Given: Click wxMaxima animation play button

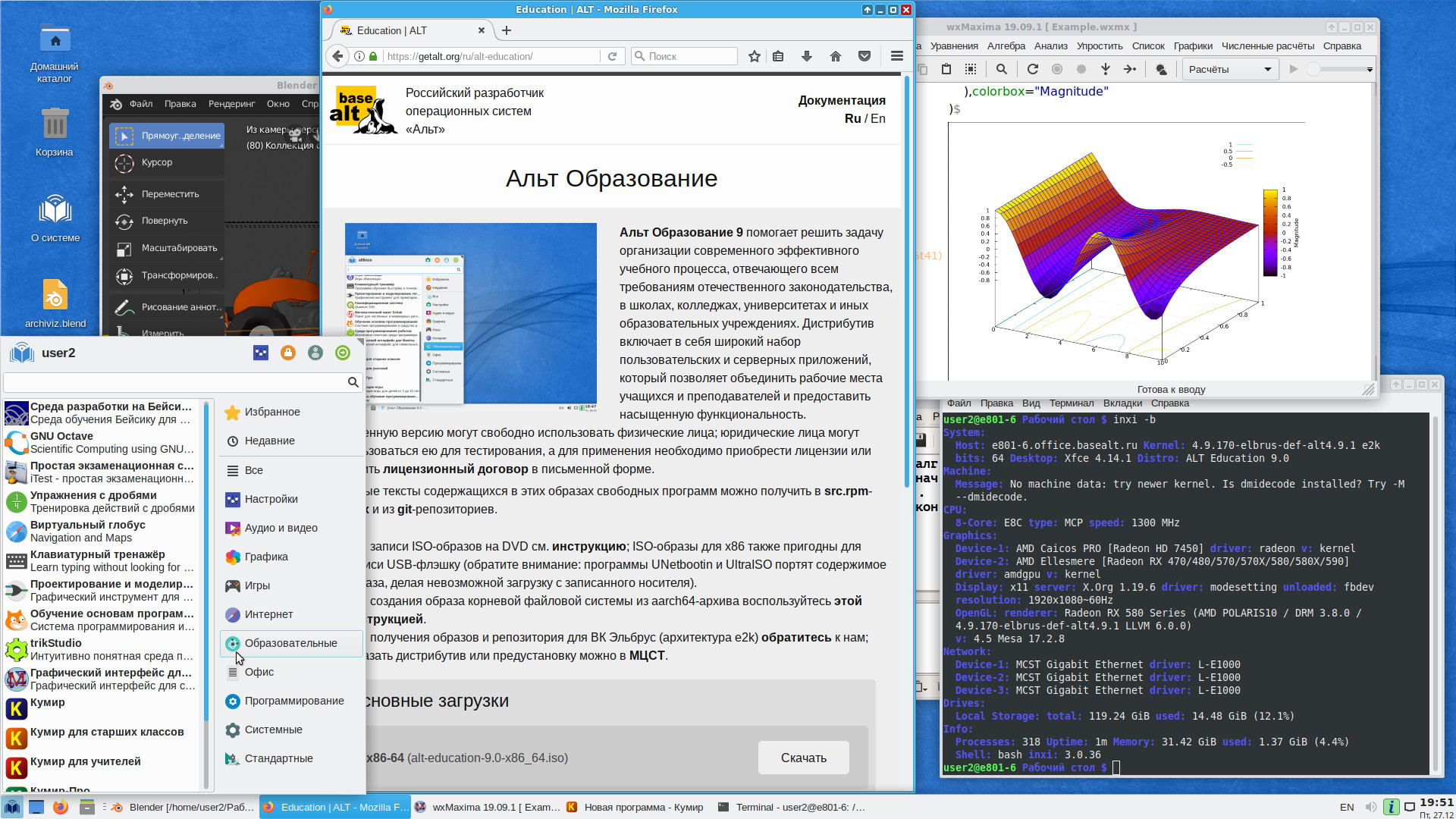Looking at the screenshot, I should coord(1294,69).
